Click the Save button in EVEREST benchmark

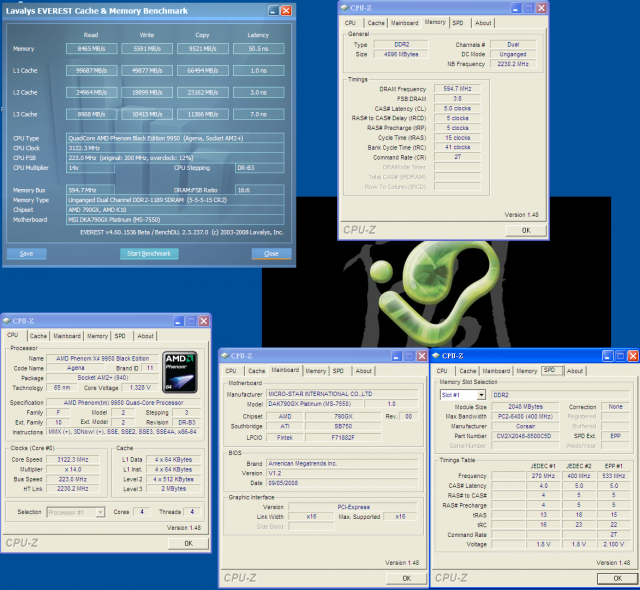pyautogui.click(x=27, y=254)
